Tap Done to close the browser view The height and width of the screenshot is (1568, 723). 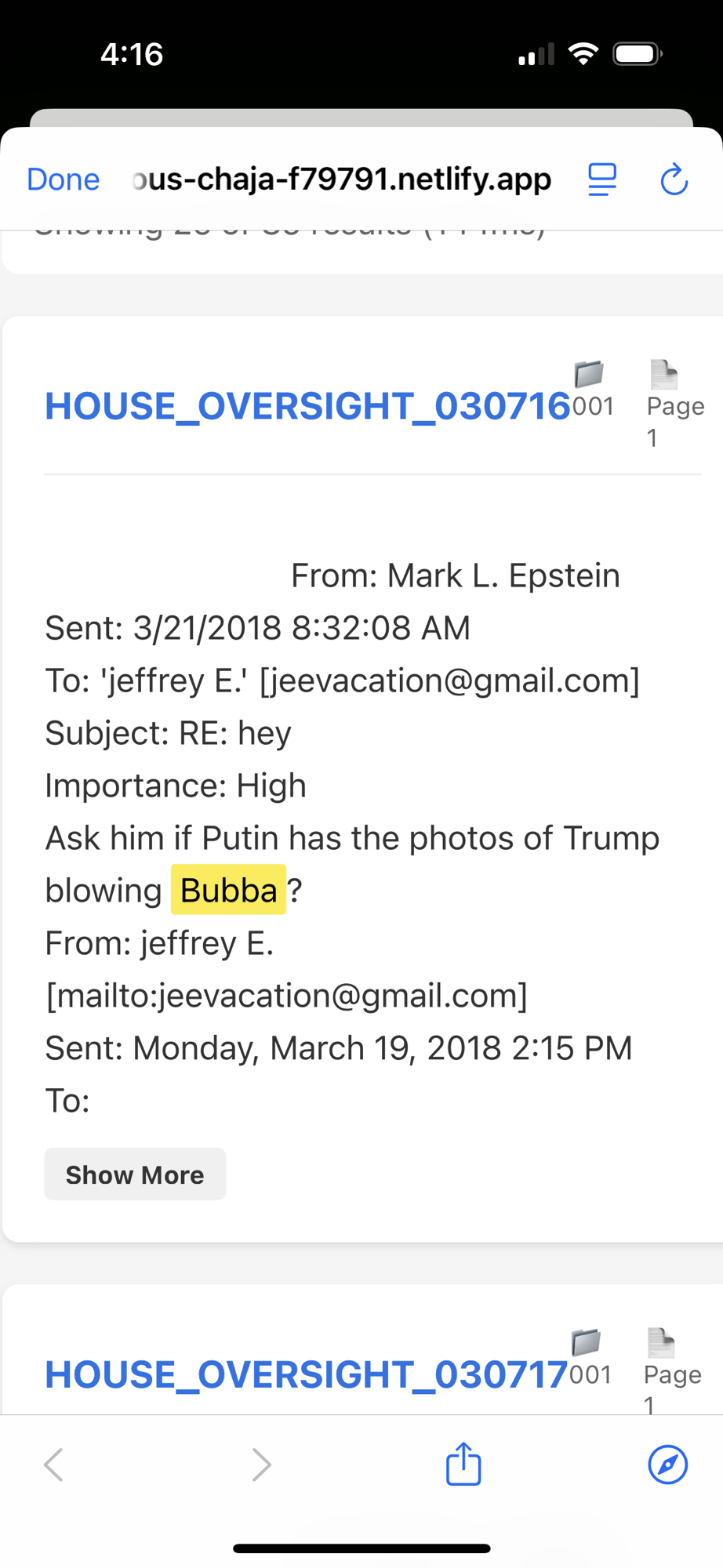[64, 180]
